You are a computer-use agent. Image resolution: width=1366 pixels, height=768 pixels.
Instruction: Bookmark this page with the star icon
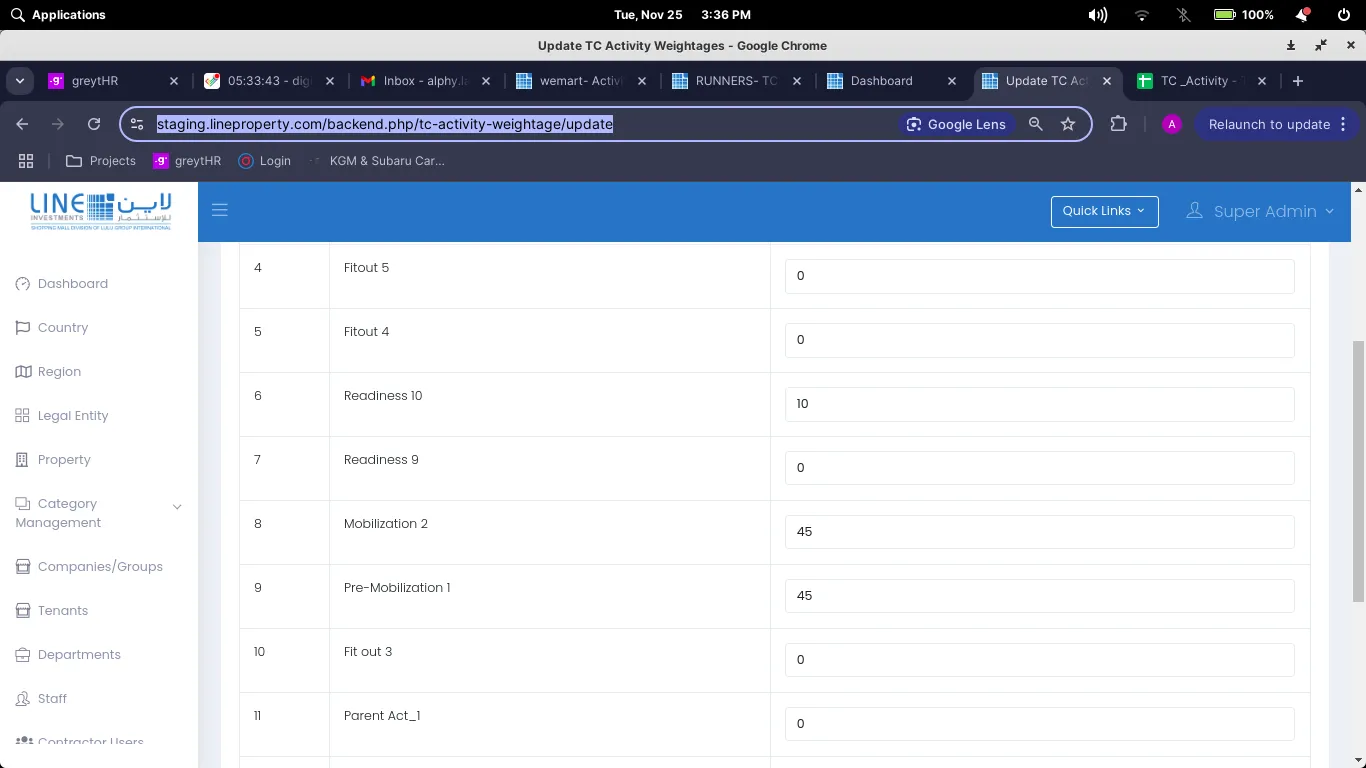(1068, 125)
